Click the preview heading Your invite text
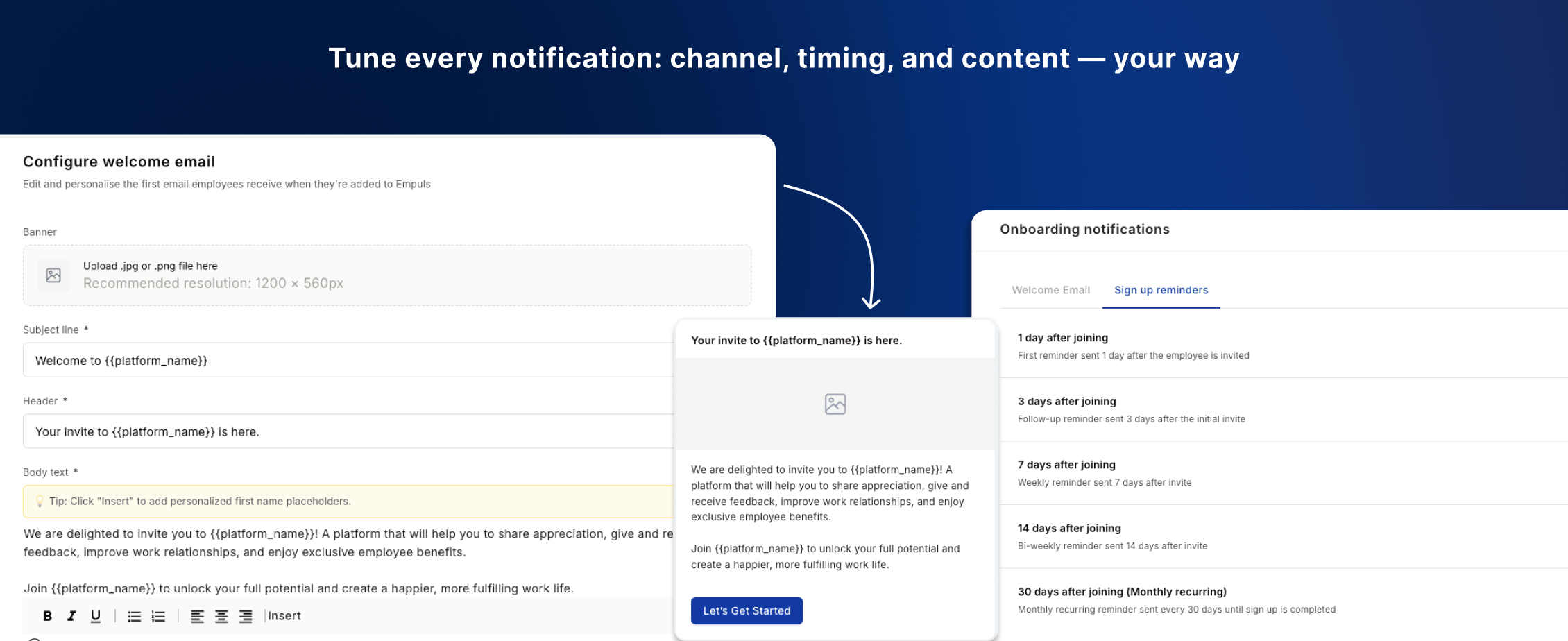Image resolution: width=1568 pixels, height=641 pixels. coord(796,341)
